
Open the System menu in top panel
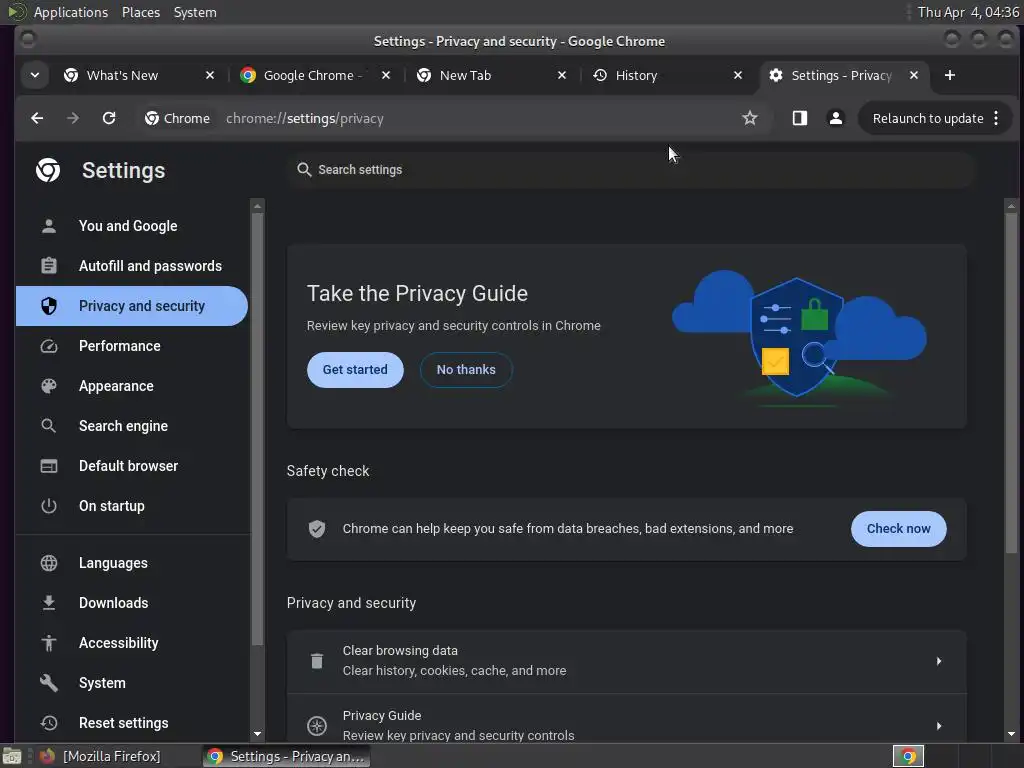coord(195,12)
